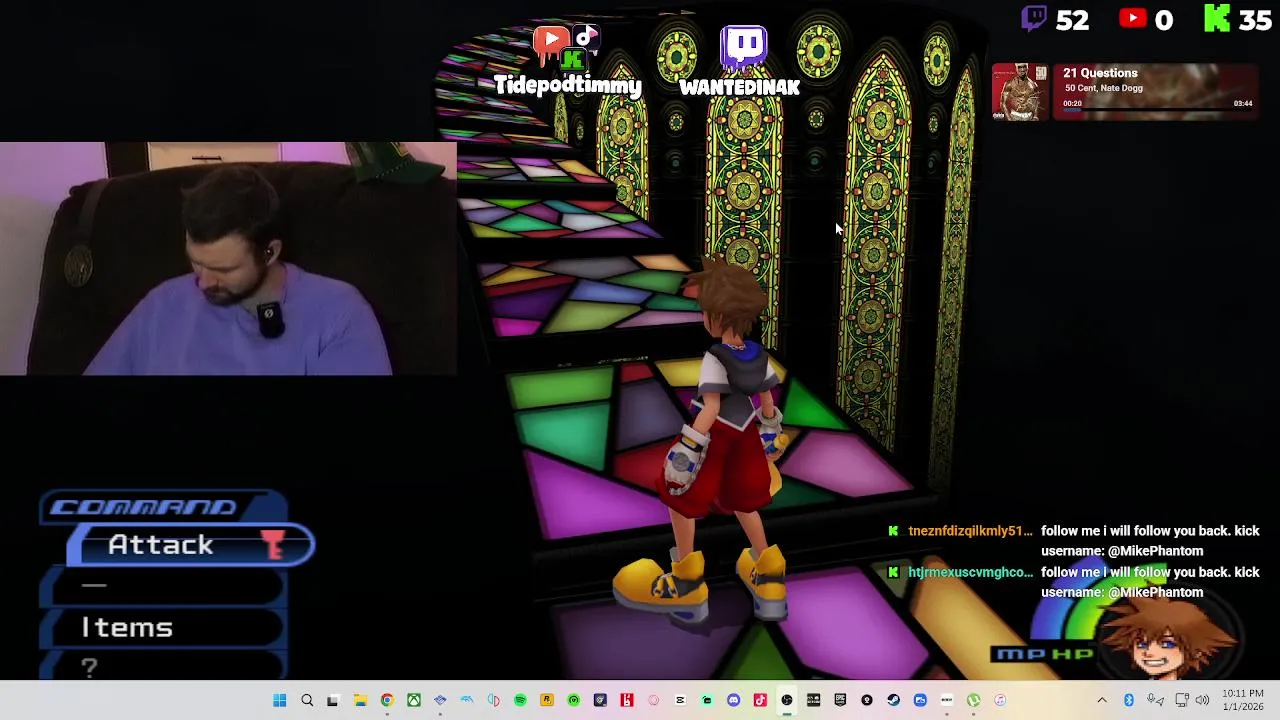The image size is (1280, 720).
Task: Open Epic Games Launcher from the taskbar
Action: coord(840,700)
